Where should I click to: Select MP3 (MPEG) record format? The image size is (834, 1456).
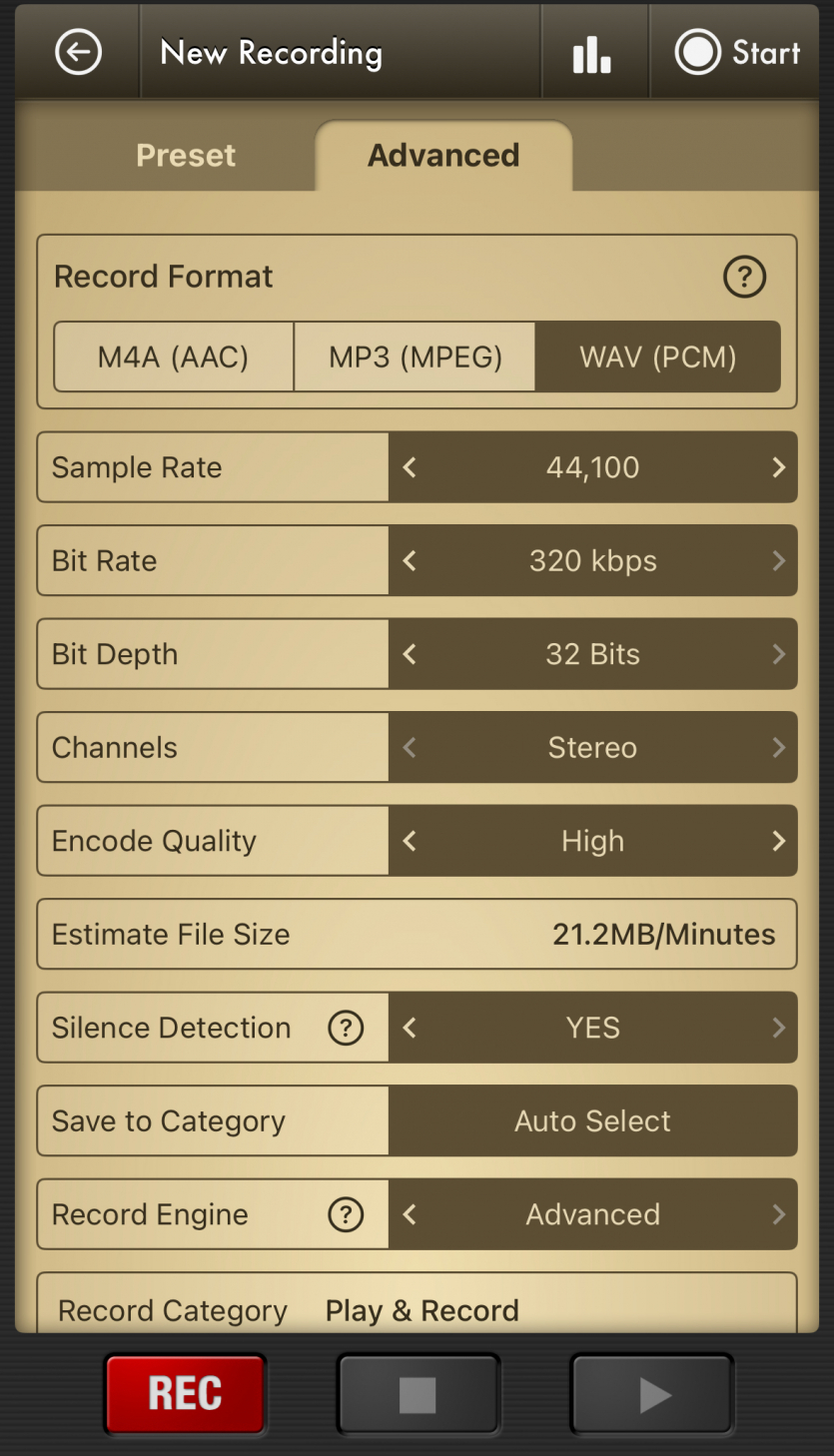coord(416,357)
